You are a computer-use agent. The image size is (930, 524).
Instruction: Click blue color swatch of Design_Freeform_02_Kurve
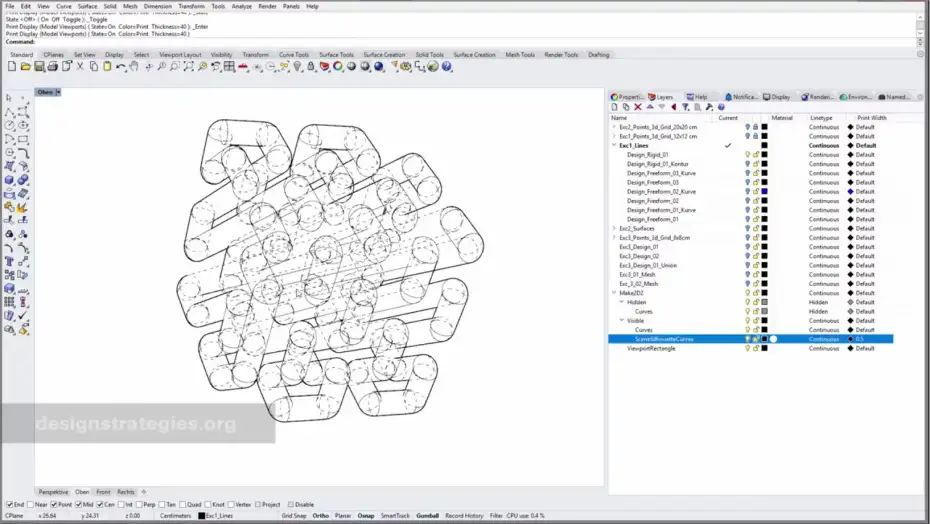[765, 192]
